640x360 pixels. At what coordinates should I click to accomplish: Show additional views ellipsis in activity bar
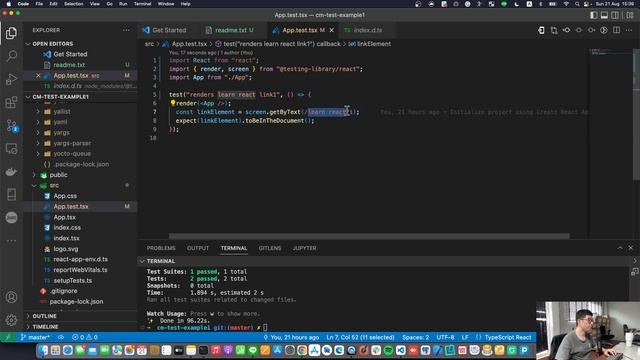point(11,241)
